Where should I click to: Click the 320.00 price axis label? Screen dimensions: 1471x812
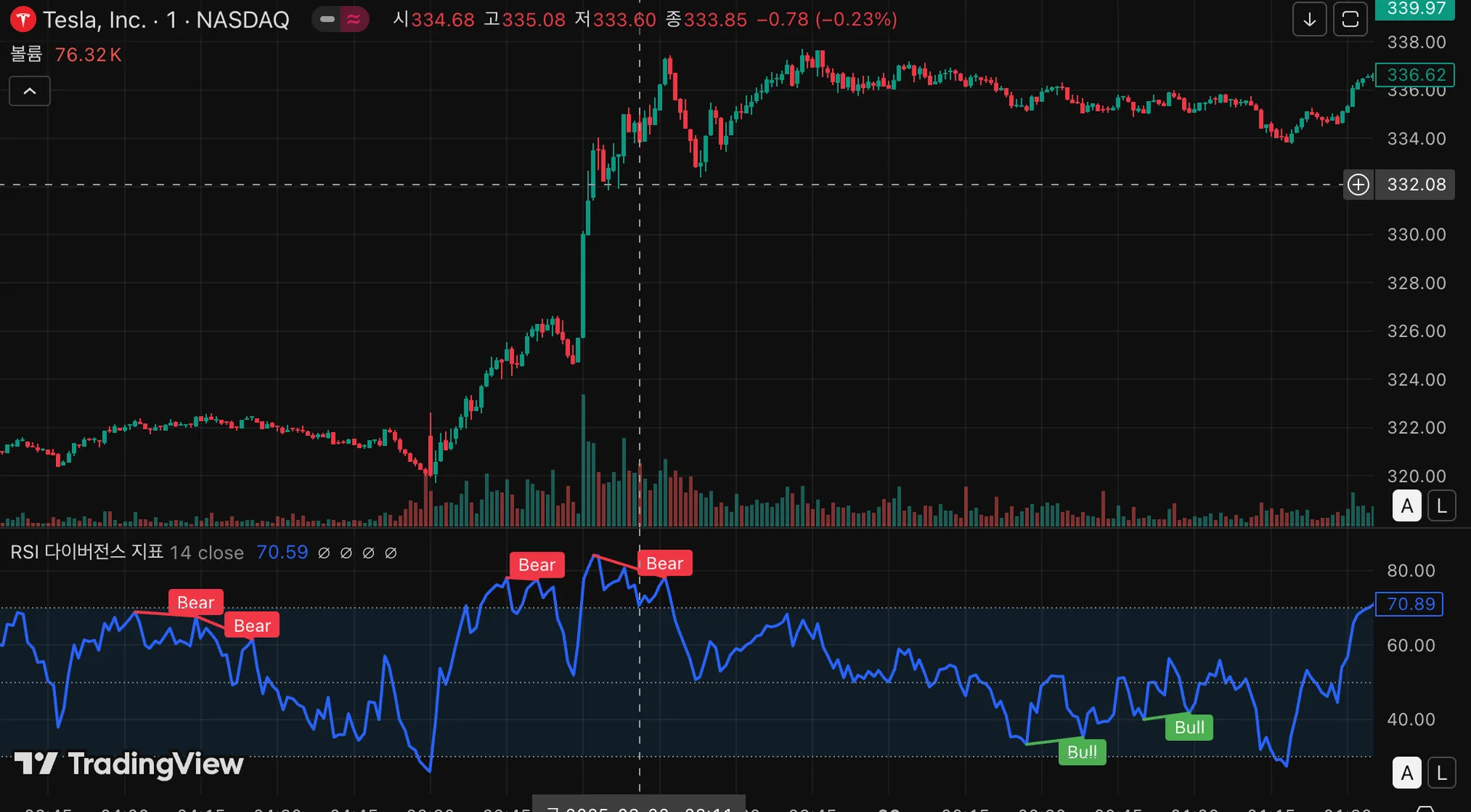click(1417, 476)
